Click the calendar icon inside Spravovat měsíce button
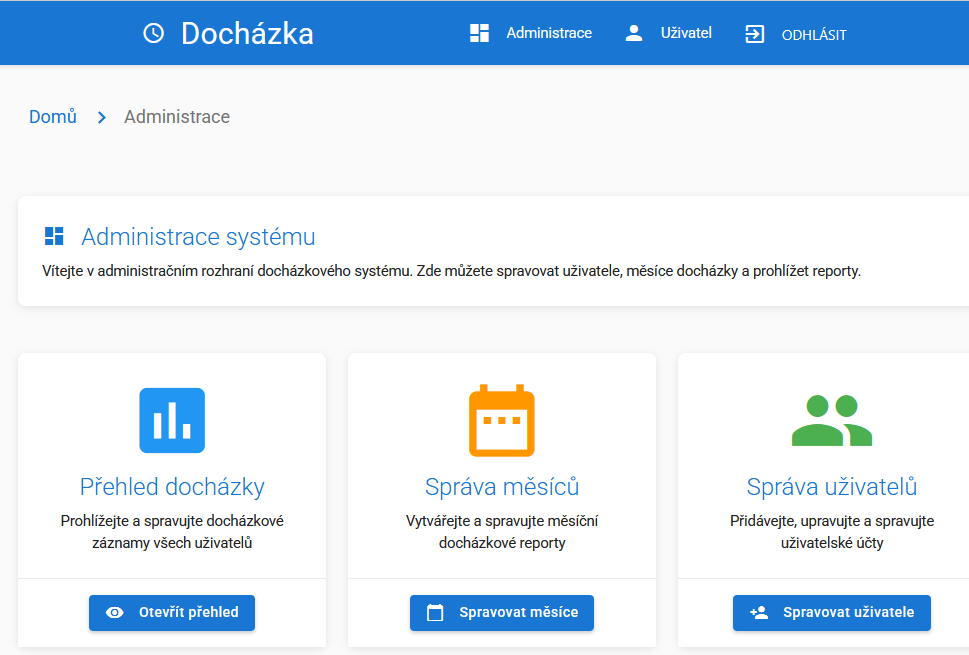969x655 pixels. pyautogui.click(x=434, y=612)
